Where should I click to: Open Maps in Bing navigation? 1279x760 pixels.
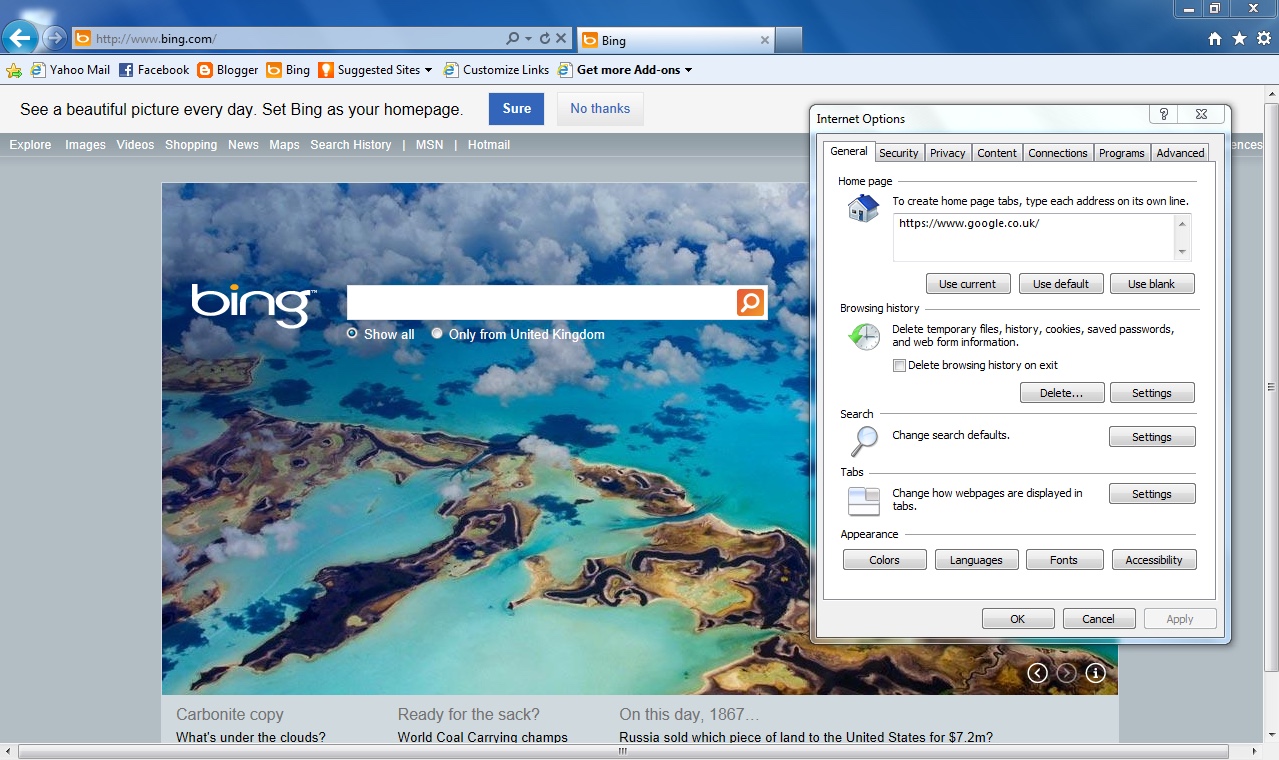pyautogui.click(x=284, y=145)
